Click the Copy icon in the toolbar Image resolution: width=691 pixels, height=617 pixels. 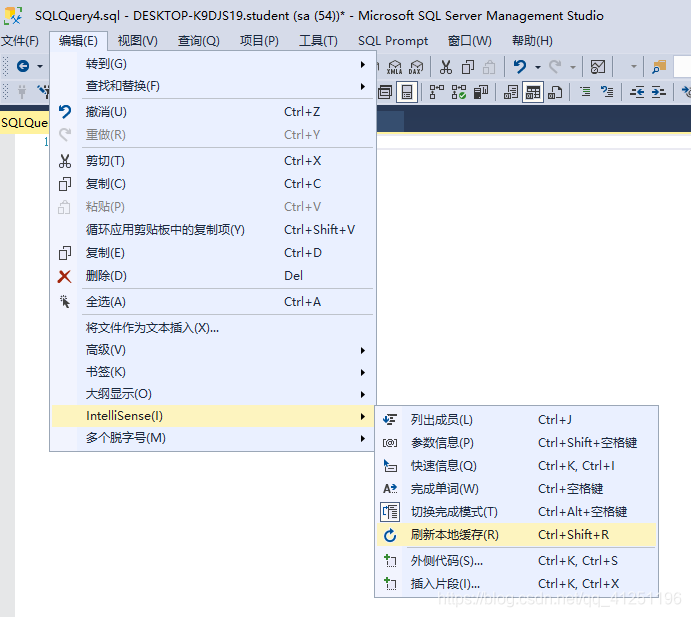468,67
